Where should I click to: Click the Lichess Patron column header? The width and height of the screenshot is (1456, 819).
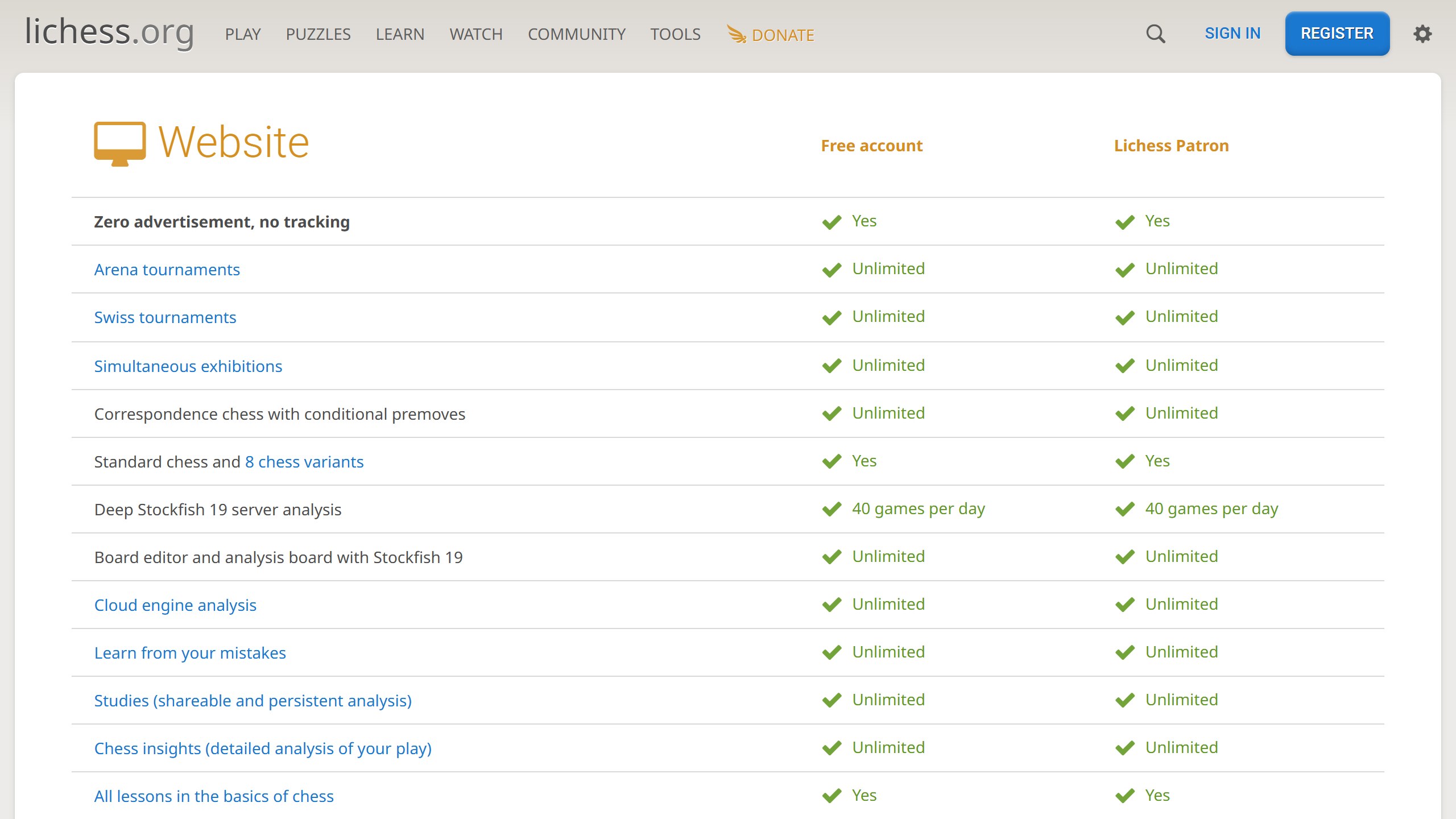pos(1171,146)
